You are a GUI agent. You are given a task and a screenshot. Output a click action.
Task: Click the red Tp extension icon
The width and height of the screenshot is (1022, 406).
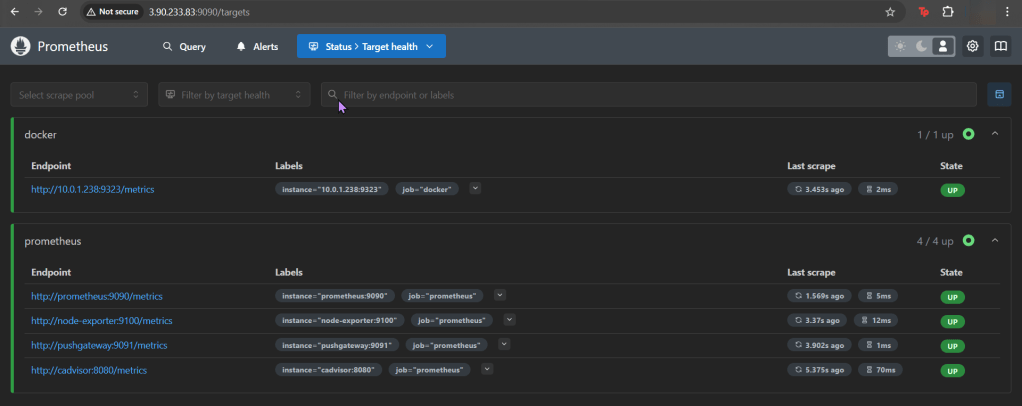click(923, 12)
